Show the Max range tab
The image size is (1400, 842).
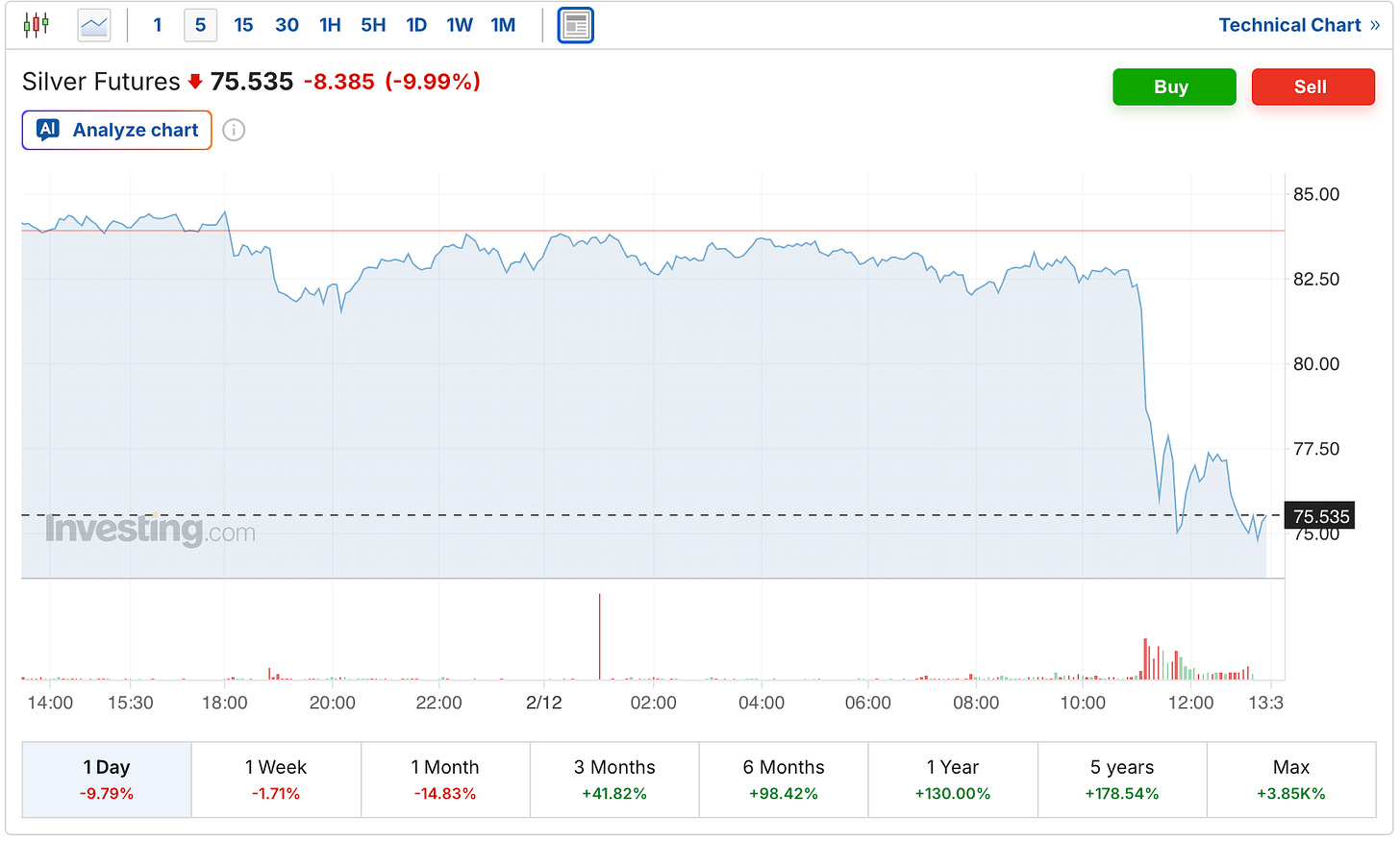pos(1291,780)
